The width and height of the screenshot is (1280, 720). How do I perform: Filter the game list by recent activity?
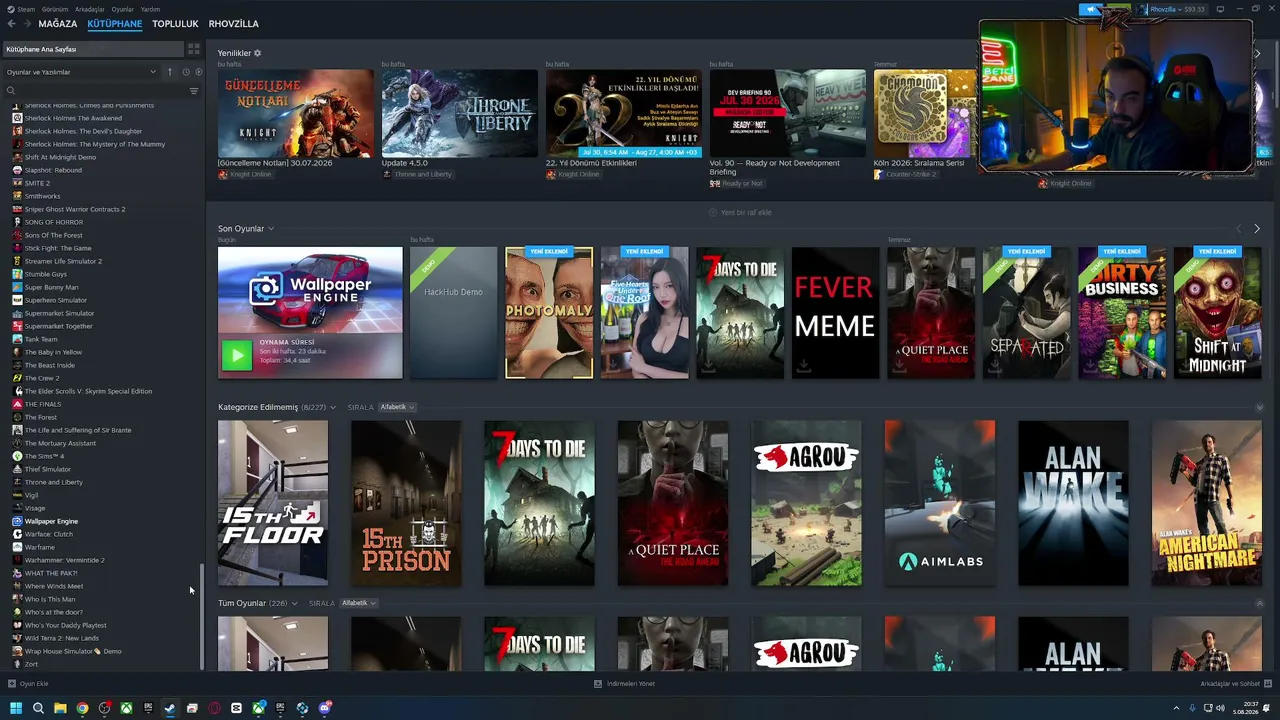pos(186,72)
